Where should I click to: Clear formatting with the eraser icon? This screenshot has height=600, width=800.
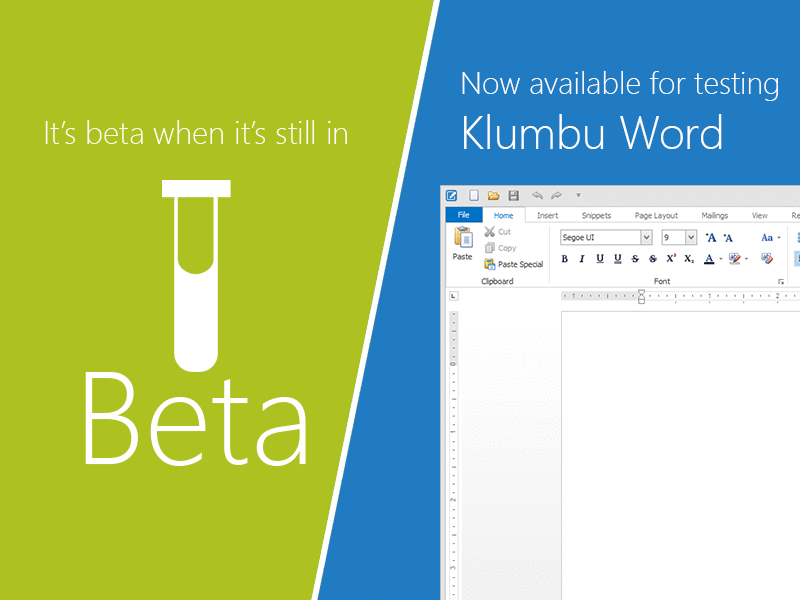[x=767, y=259]
